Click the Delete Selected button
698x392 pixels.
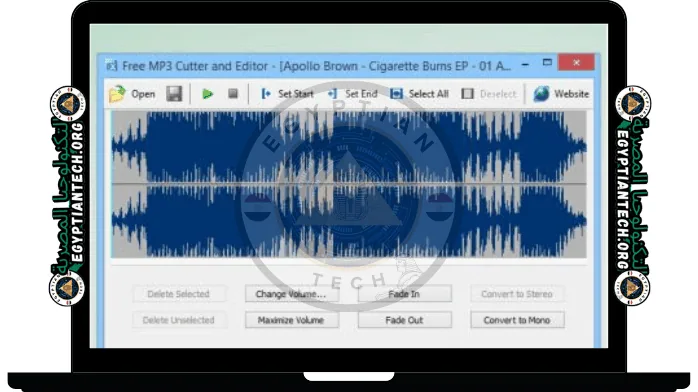point(179,294)
